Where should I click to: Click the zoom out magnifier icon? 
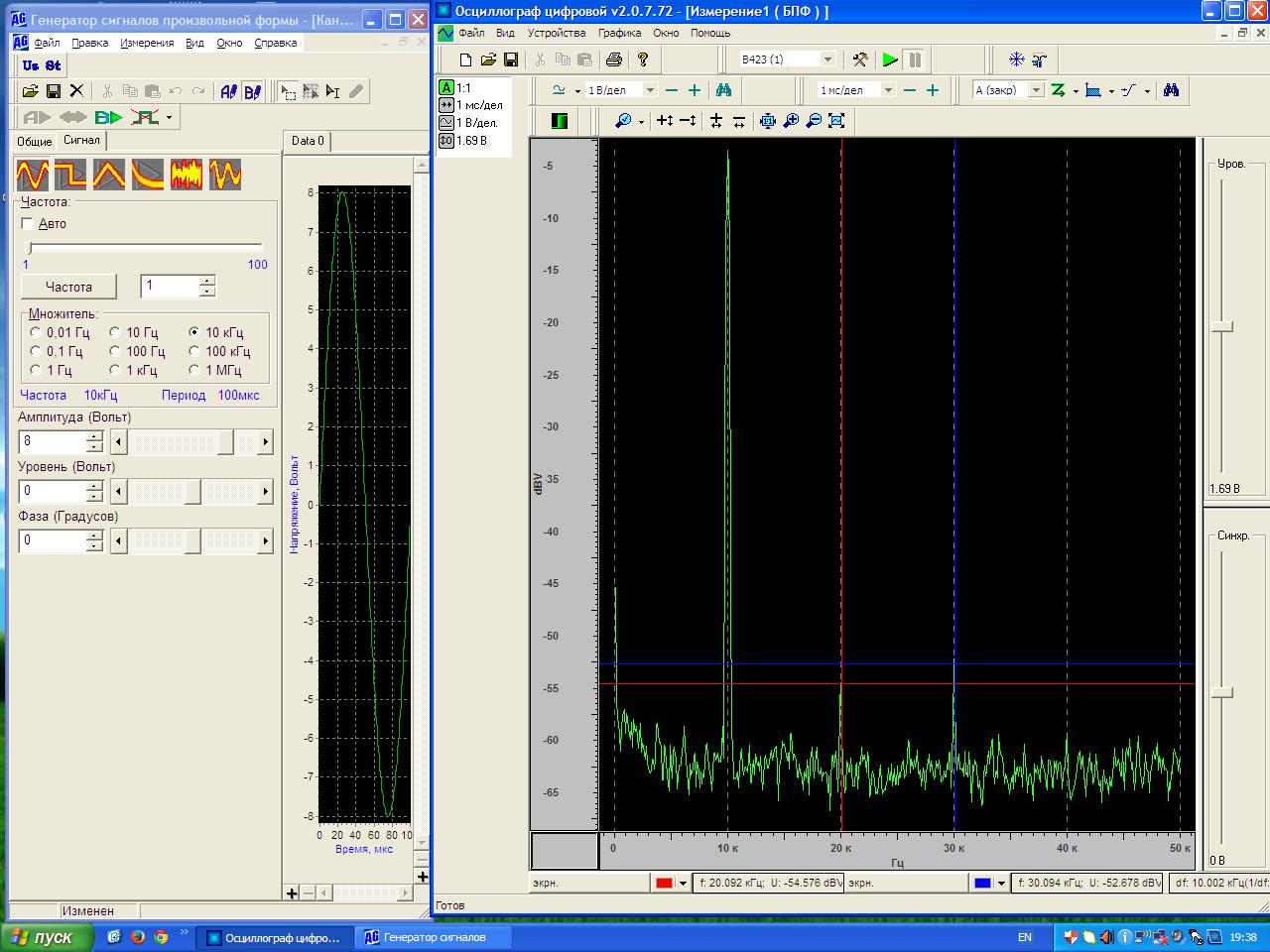pyautogui.click(x=814, y=121)
